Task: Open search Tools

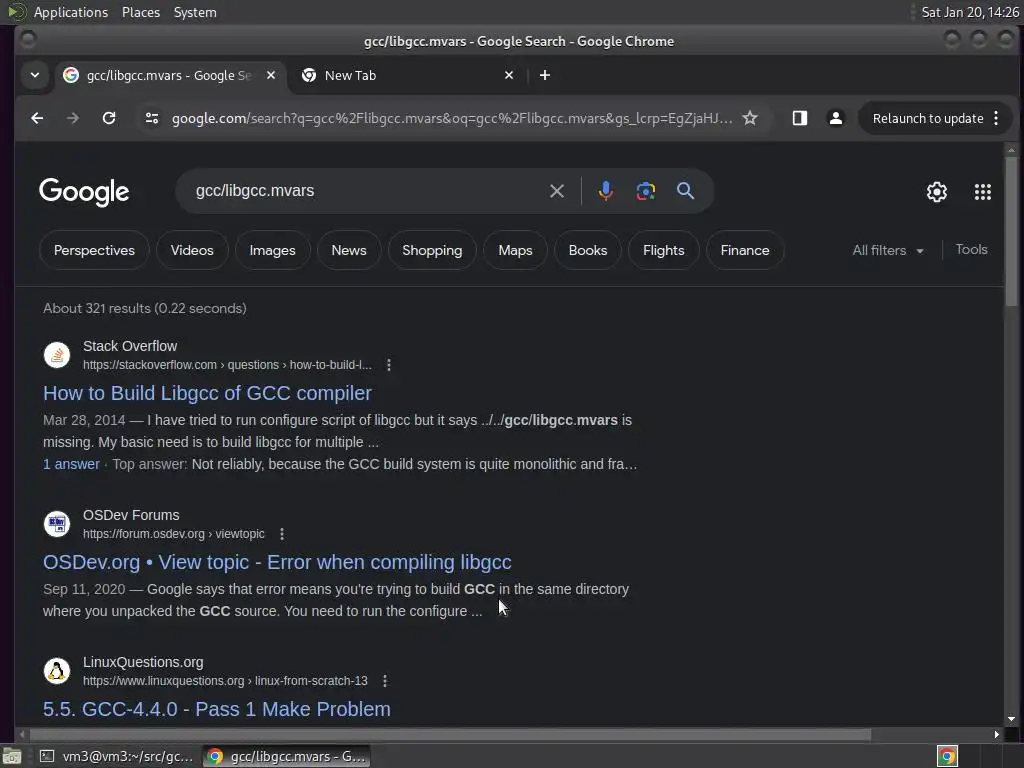Action: [x=971, y=249]
